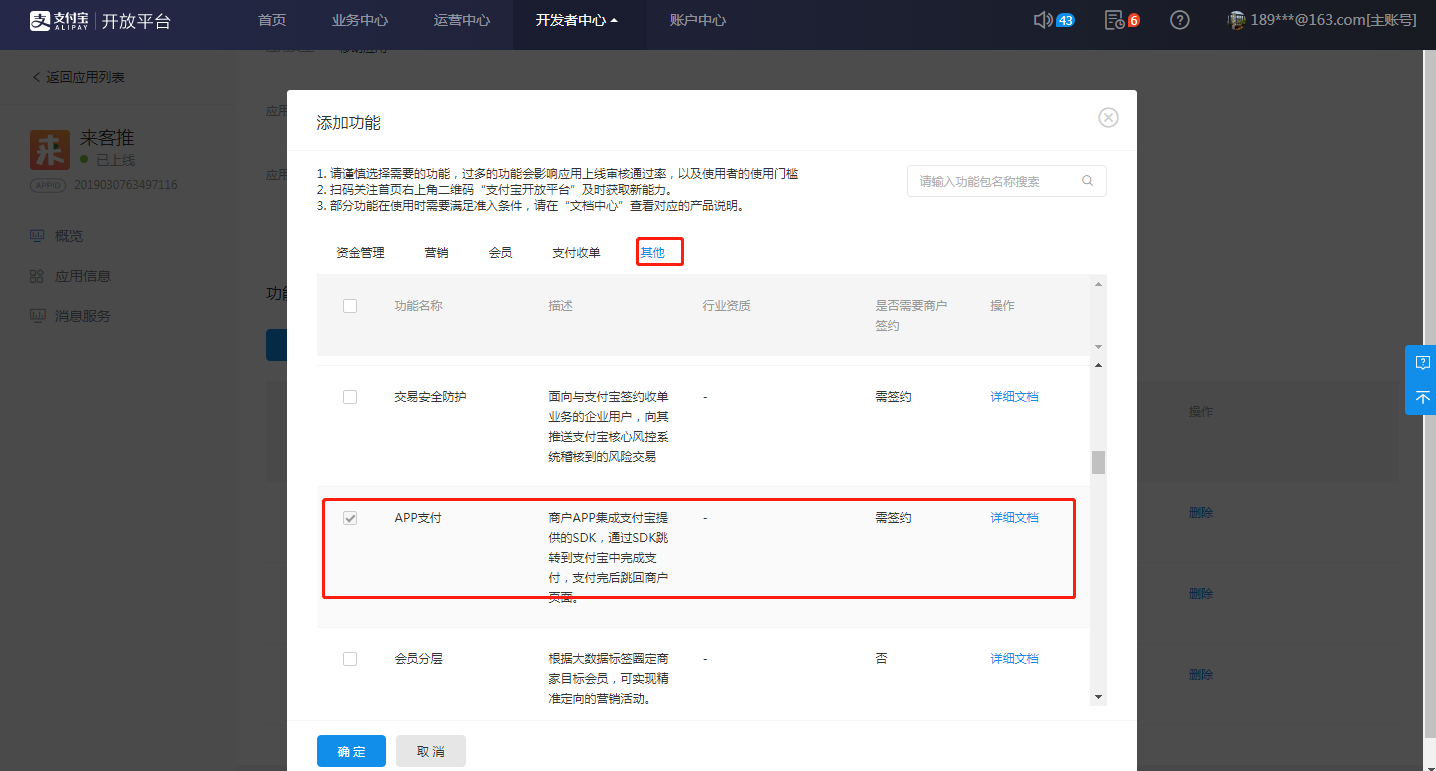Click the 应用信息 sidebar icon
1436x771 pixels.
click(x=37, y=276)
